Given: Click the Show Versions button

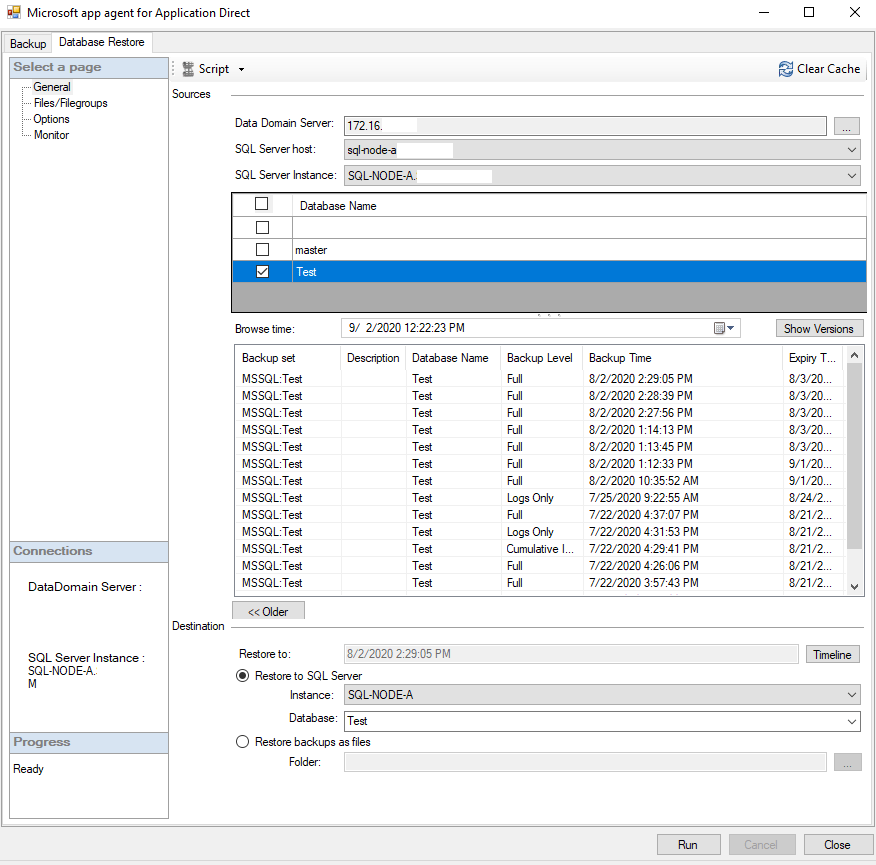Looking at the screenshot, I should (818, 328).
